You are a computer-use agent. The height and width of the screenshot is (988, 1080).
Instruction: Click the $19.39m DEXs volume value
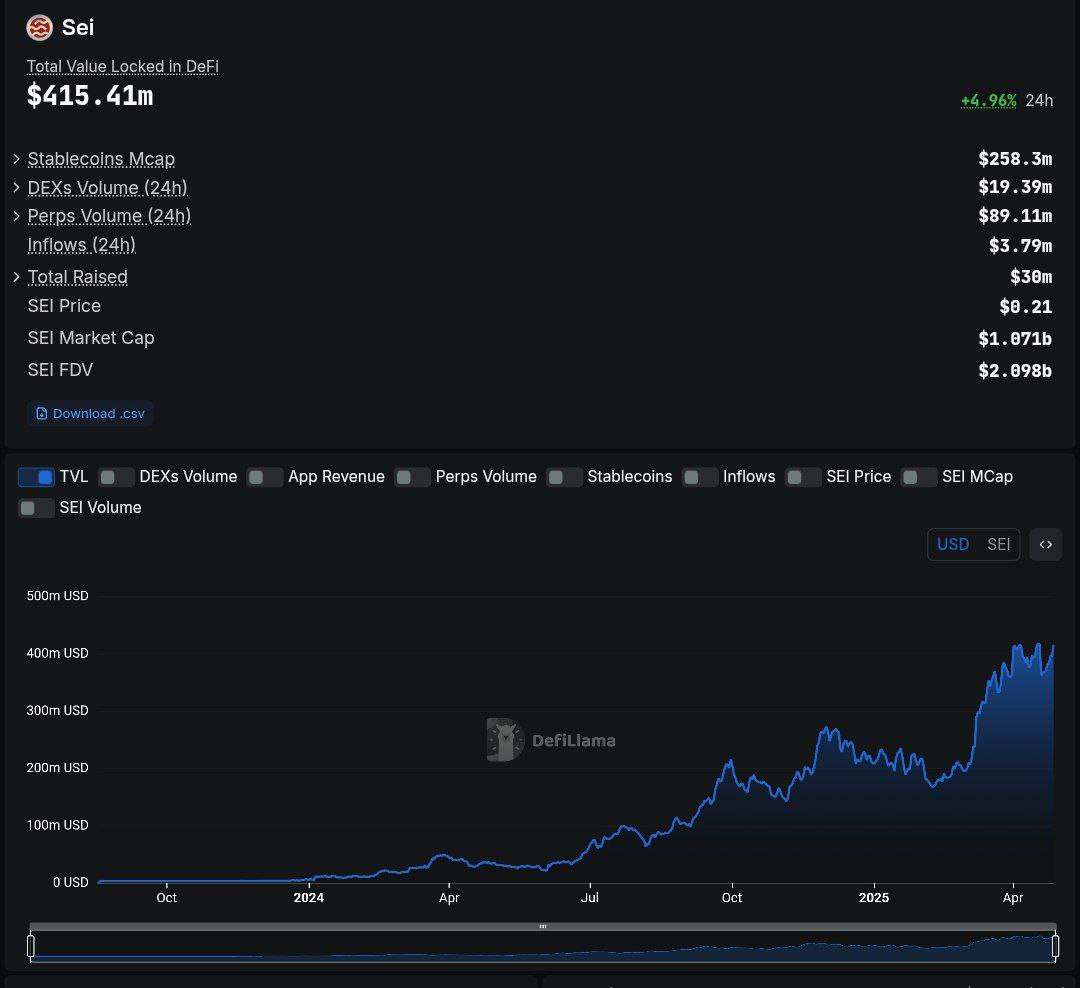pos(1015,187)
